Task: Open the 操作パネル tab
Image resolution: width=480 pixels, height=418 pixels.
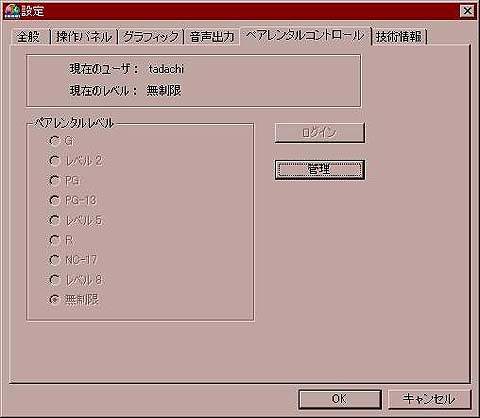Action: pos(84,36)
